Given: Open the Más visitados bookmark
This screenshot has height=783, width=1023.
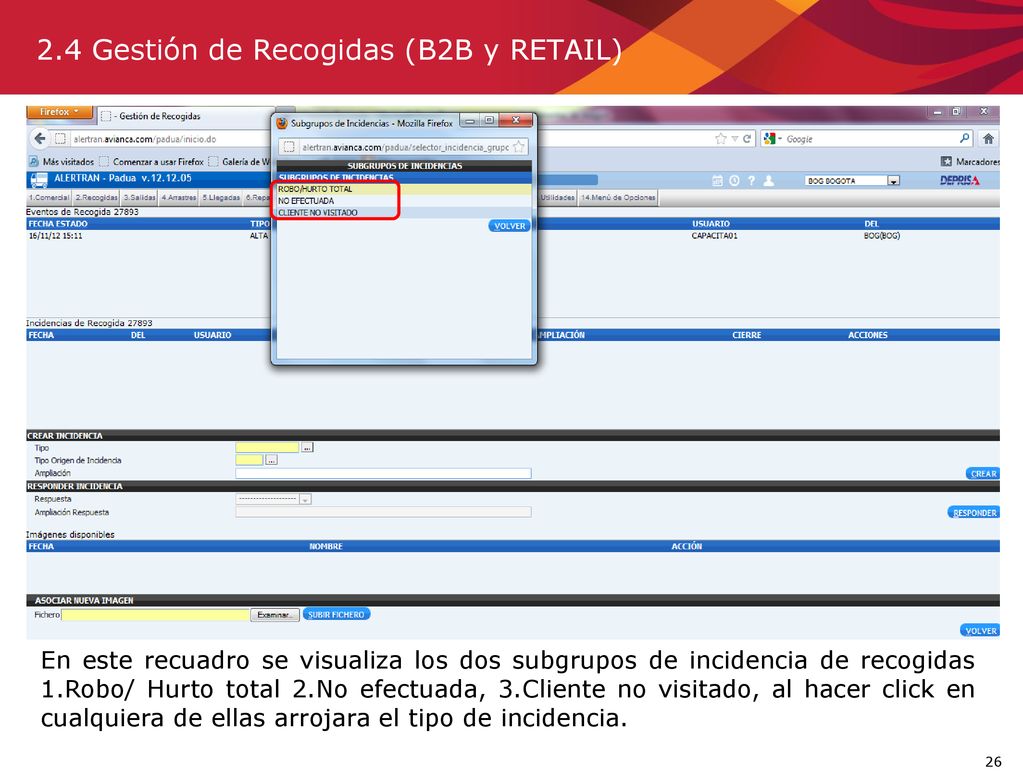Looking at the screenshot, I should coord(62,162).
